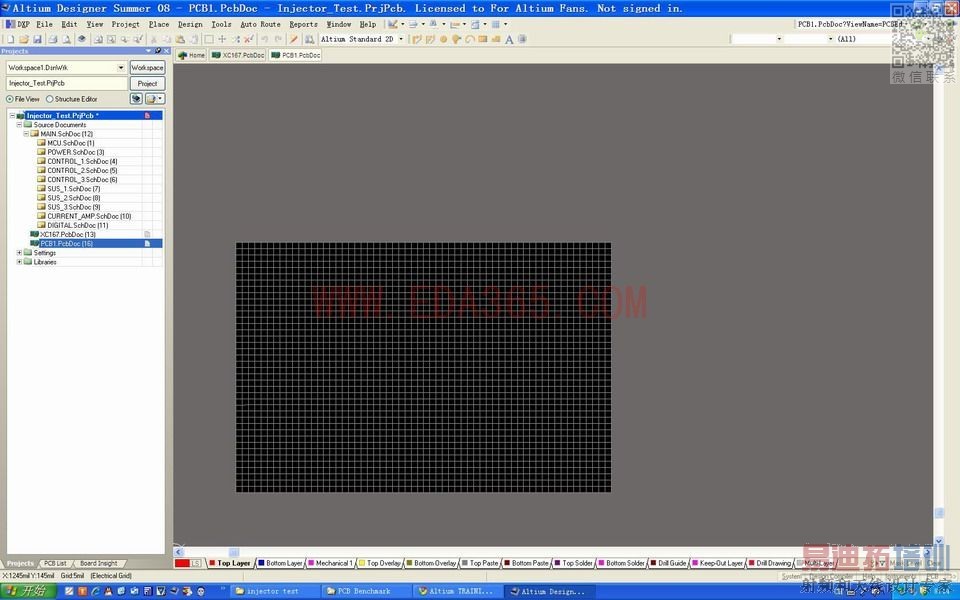Expand the Settings folder
960x600 pixels.
[x=19, y=253]
